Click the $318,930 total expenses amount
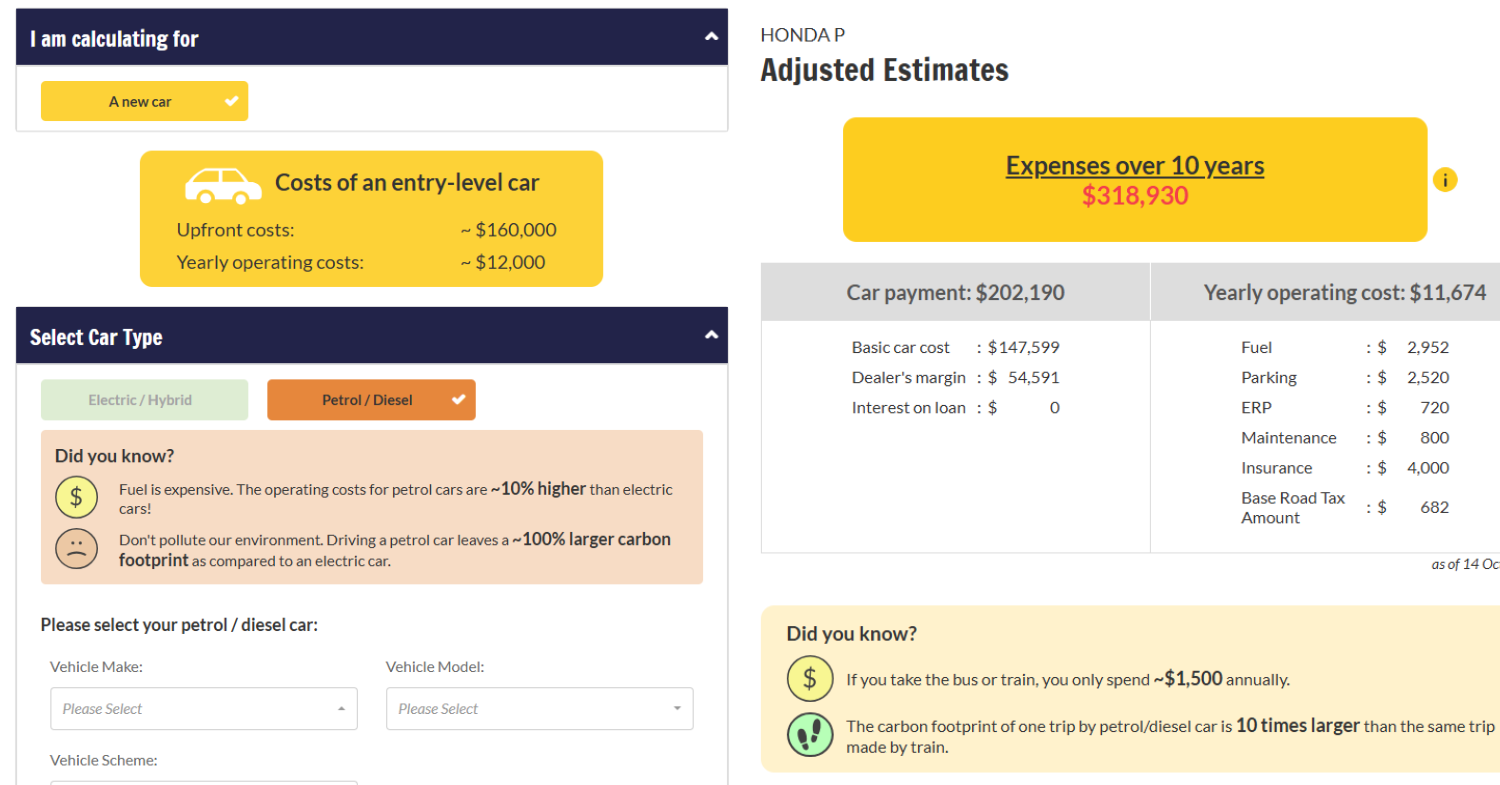Viewport: 1500px width, 785px height. [x=1134, y=196]
